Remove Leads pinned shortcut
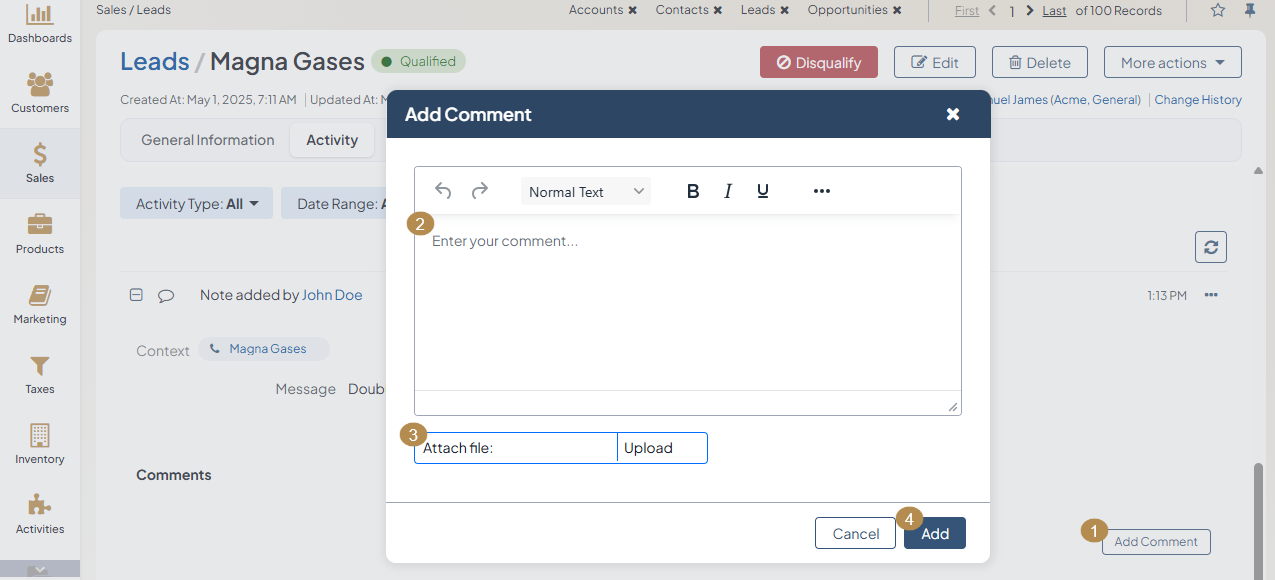The width and height of the screenshot is (1275, 580). [x=784, y=10]
